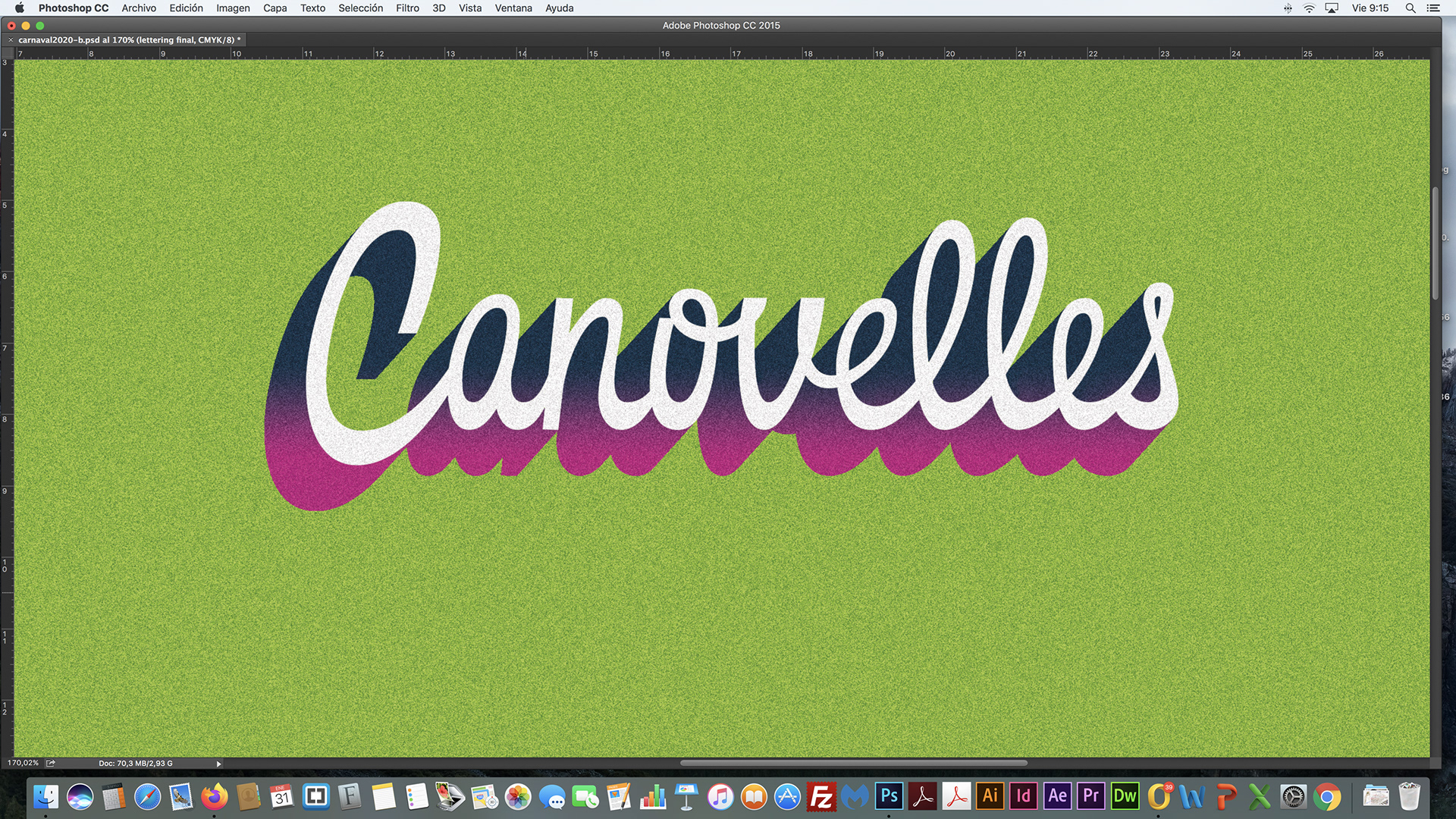1456x819 pixels.
Task: Select the carnaval2020-b.psd document tab
Action: (129, 39)
